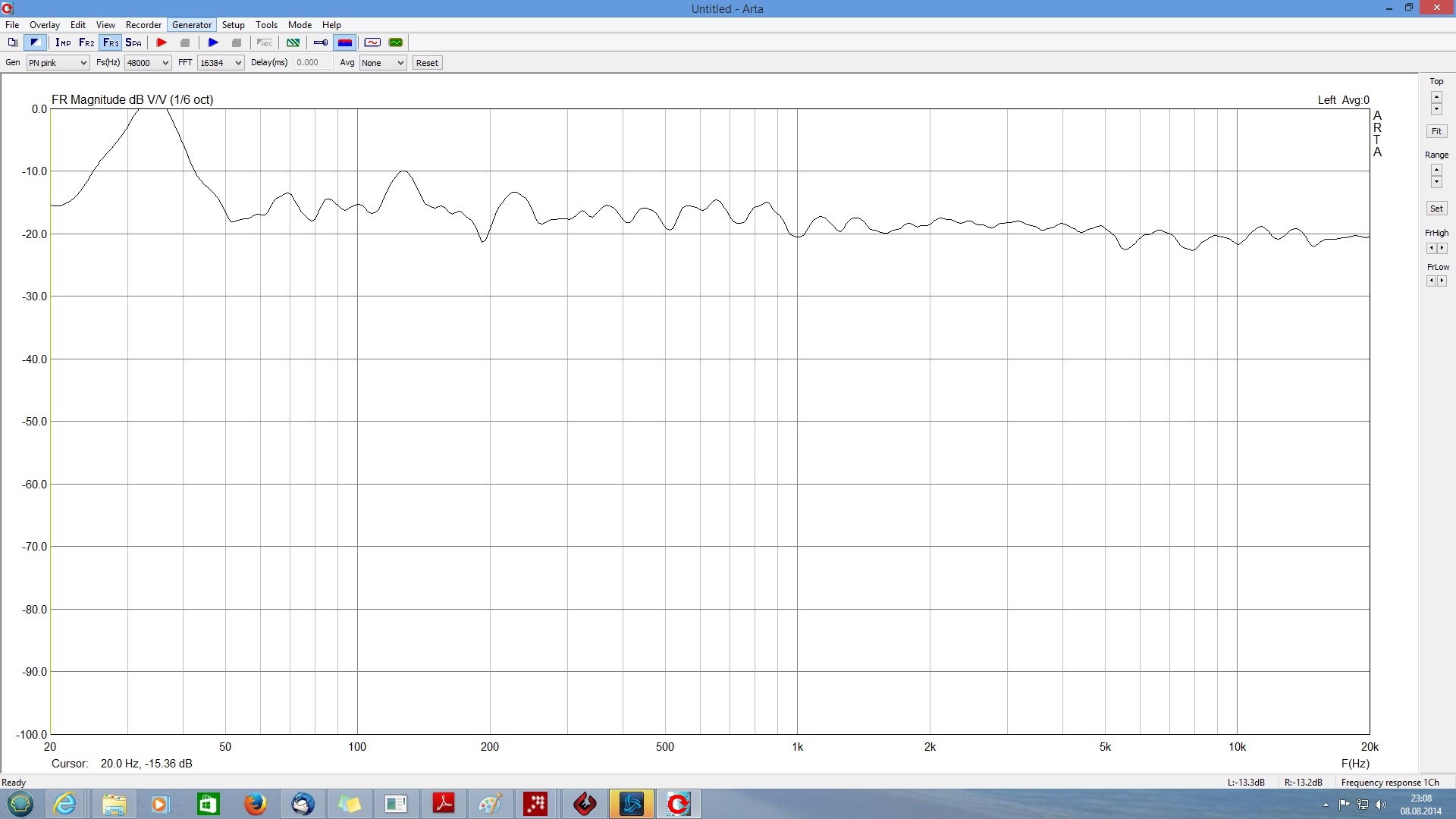Click the FrHigh left arrow

point(1431,248)
